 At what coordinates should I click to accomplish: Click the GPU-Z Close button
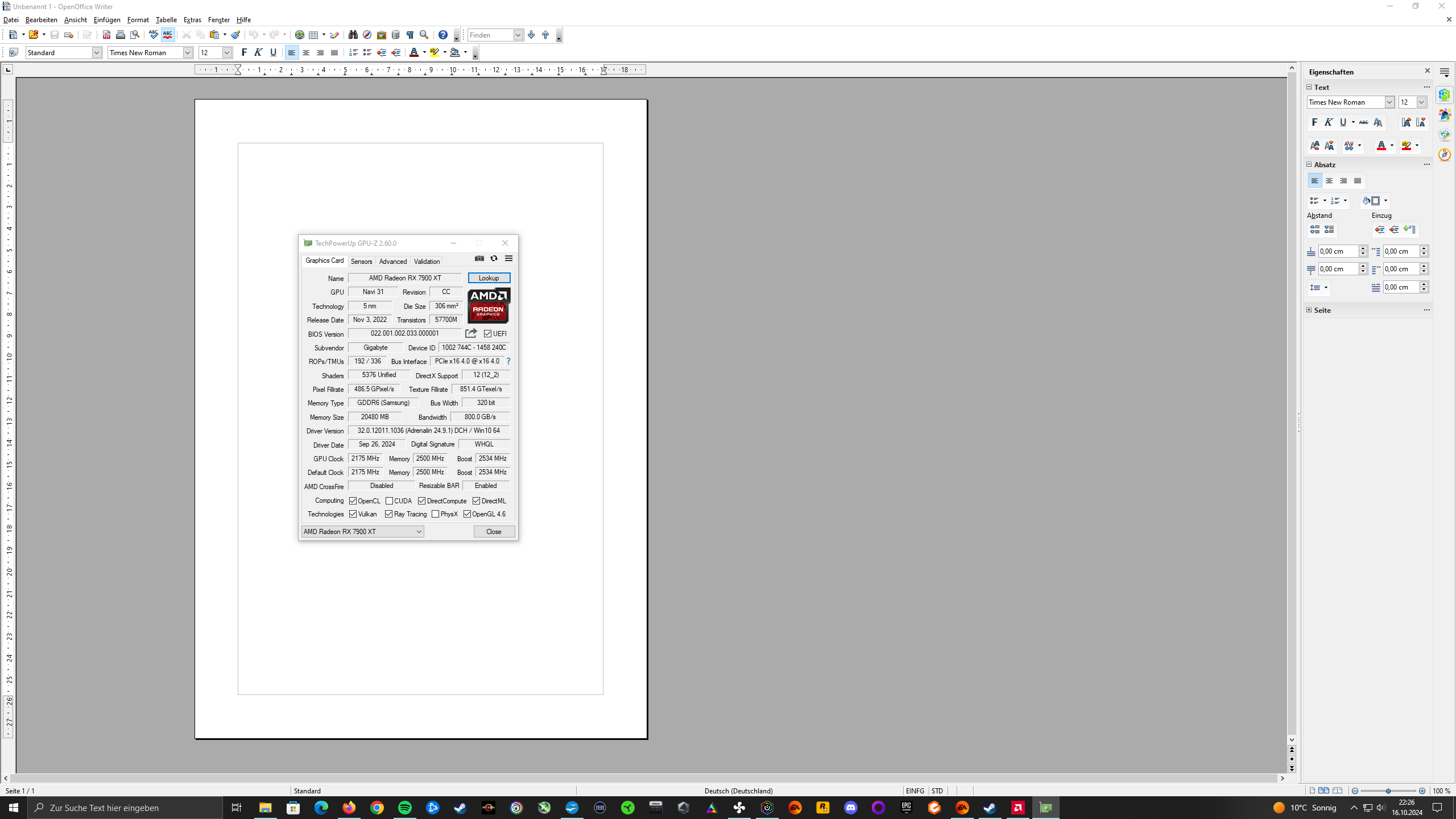tap(494, 532)
